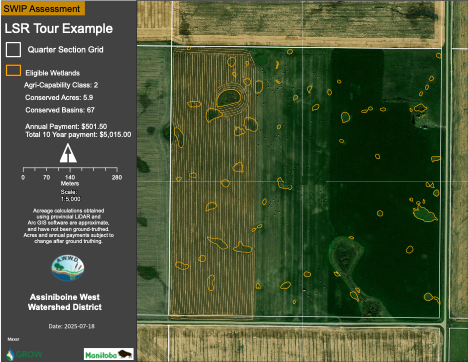Click the Annual Payment $501.50 text
468x362 pixels.
pos(66,127)
